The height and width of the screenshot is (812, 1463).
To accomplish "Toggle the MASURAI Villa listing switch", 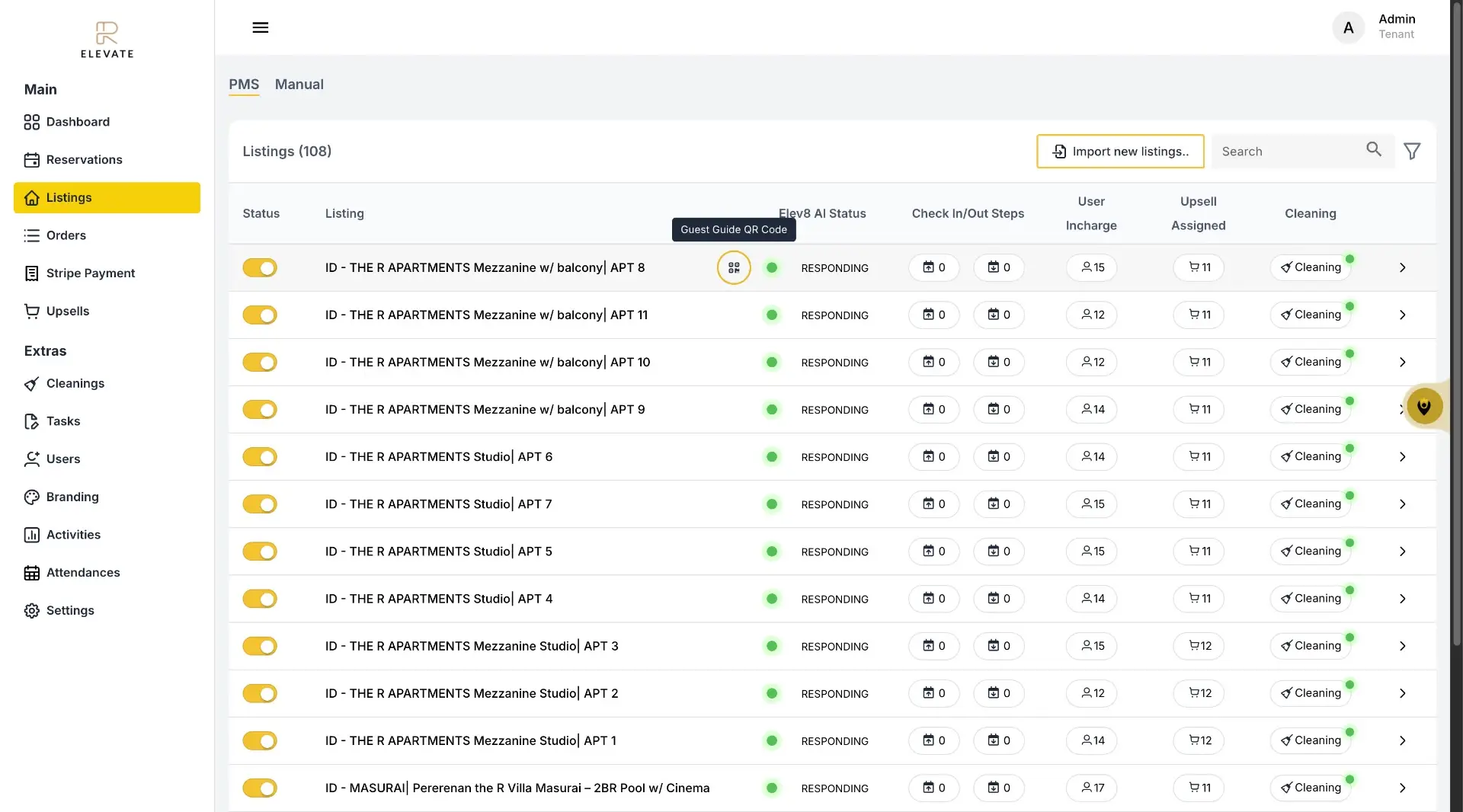I will (259, 788).
